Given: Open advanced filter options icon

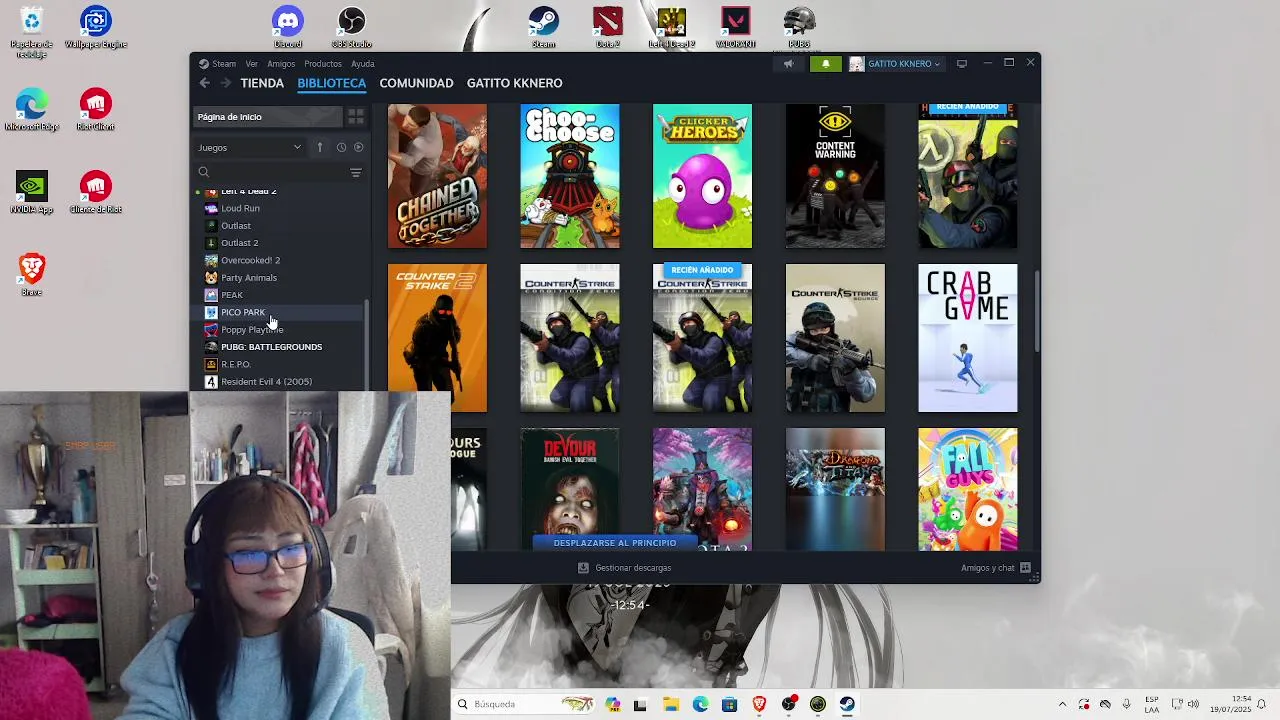Looking at the screenshot, I should click(x=355, y=172).
